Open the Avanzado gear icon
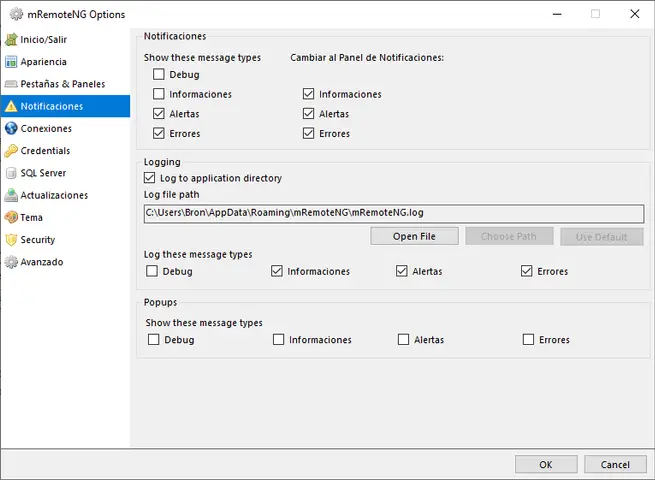 coord(11,262)
